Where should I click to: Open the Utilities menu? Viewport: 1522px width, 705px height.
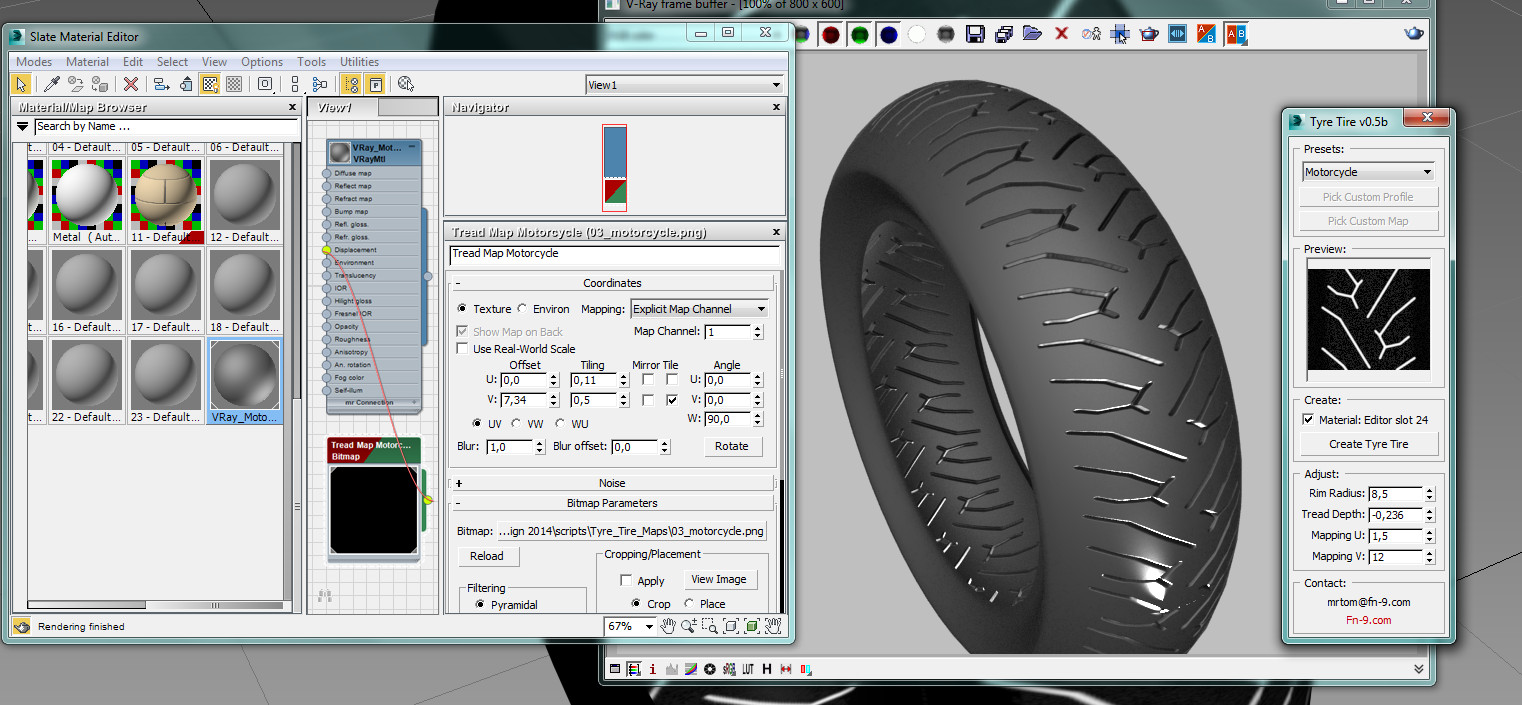359,61
